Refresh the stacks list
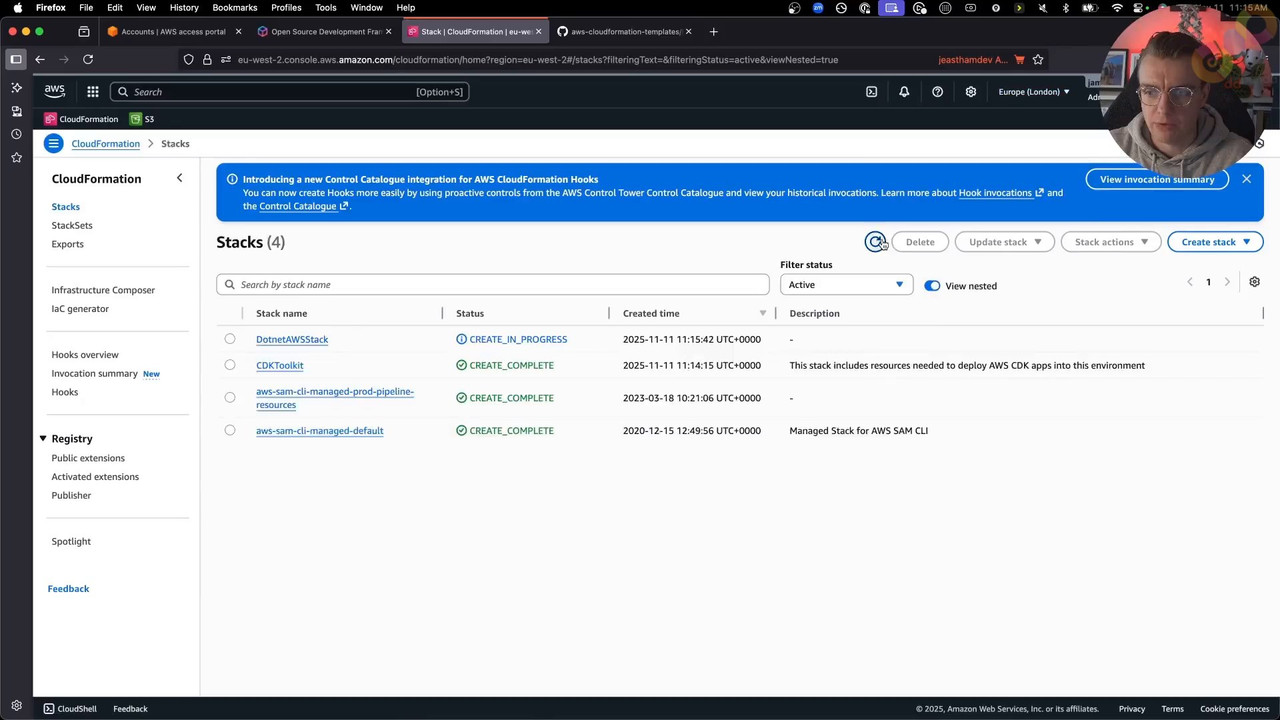This screenshot has width=1280, height=720. point(875,242)
